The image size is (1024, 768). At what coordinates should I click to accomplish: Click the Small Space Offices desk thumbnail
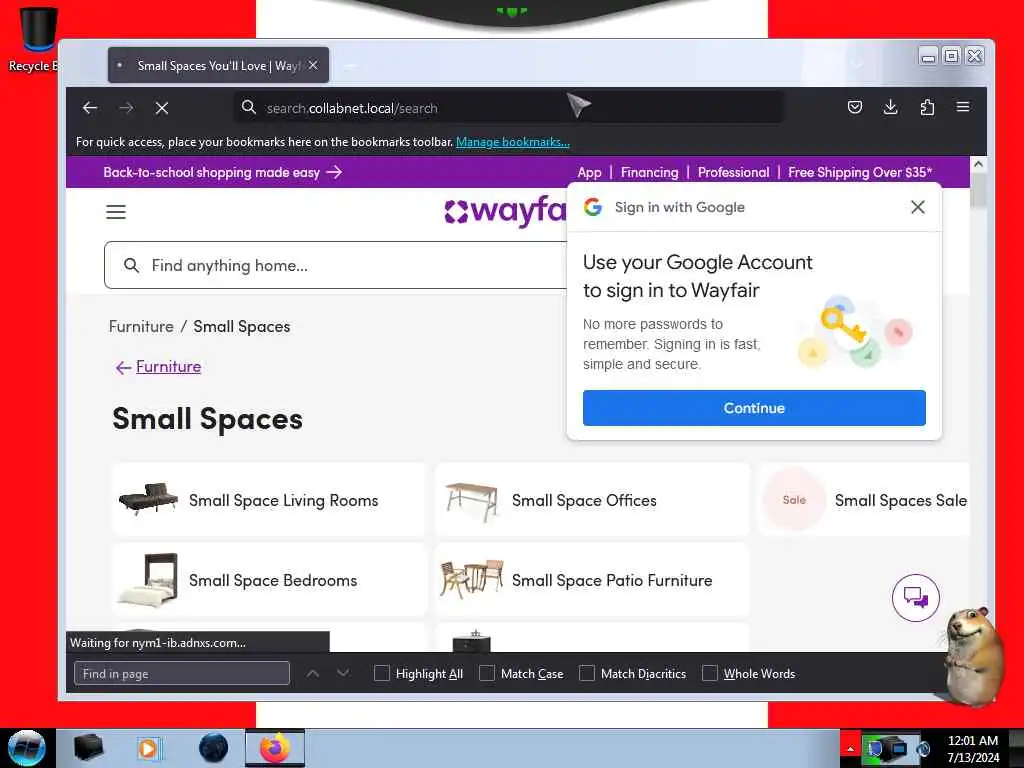click(472, 501)
